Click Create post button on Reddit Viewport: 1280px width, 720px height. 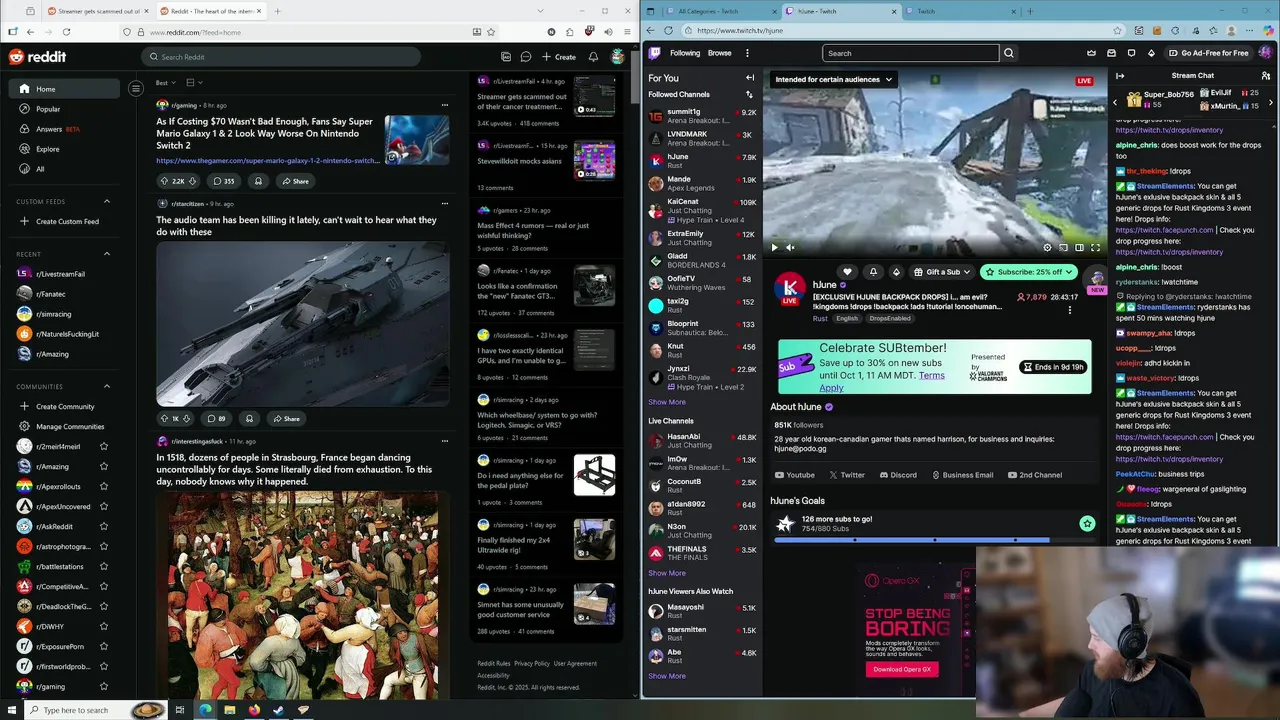(x=559, y=57)
